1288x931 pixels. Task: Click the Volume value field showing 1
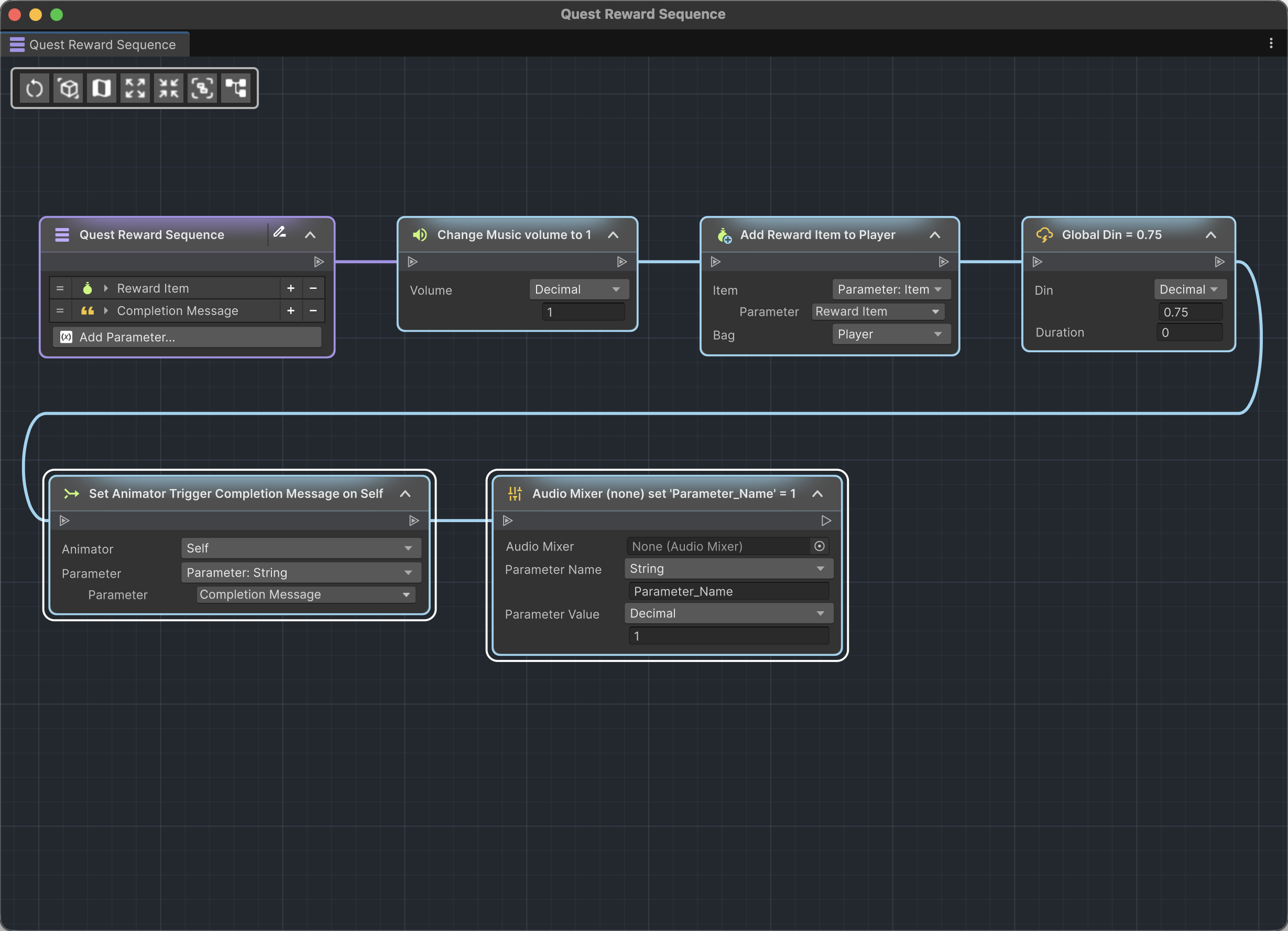tap(583, 312)
